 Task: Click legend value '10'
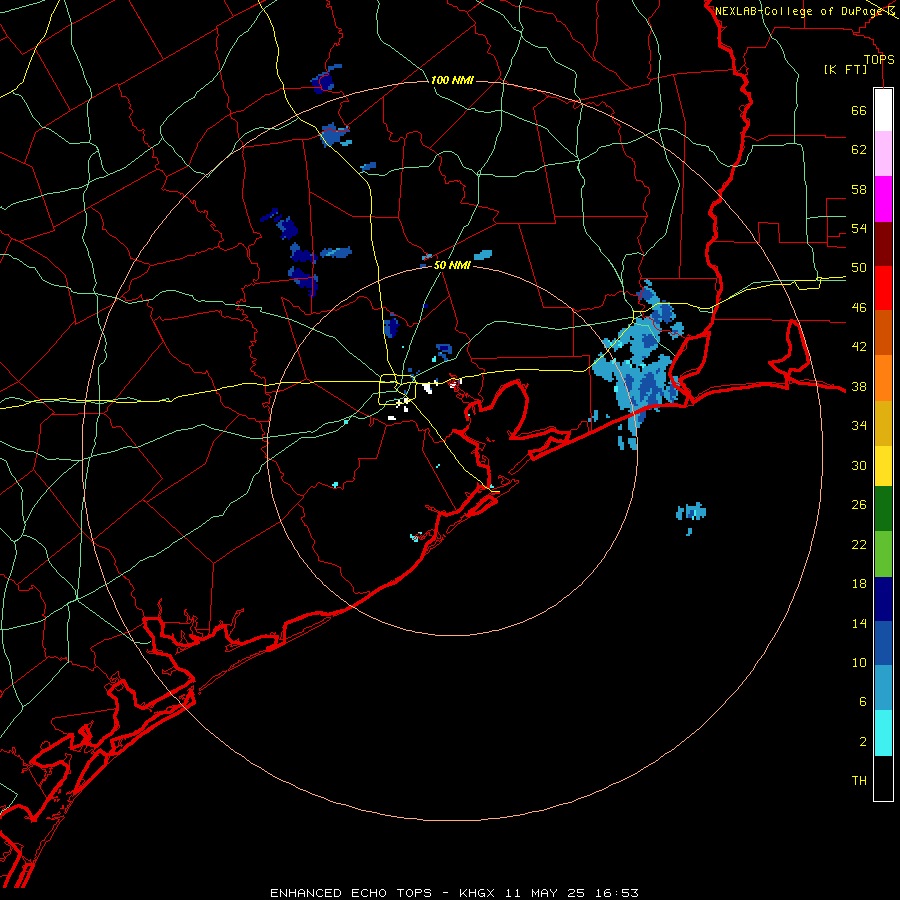(859, 663)
